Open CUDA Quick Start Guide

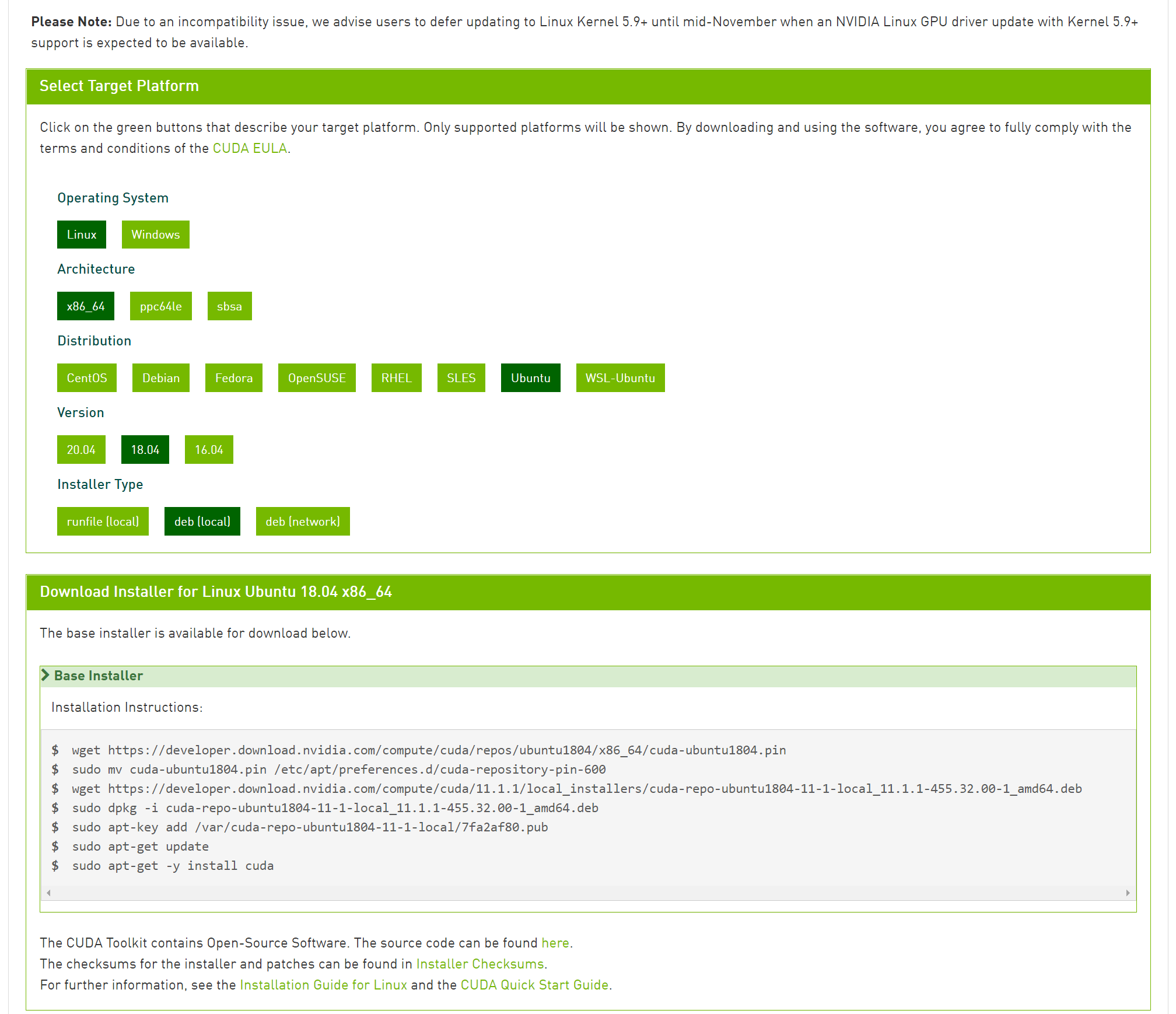(x=534, y=985)
